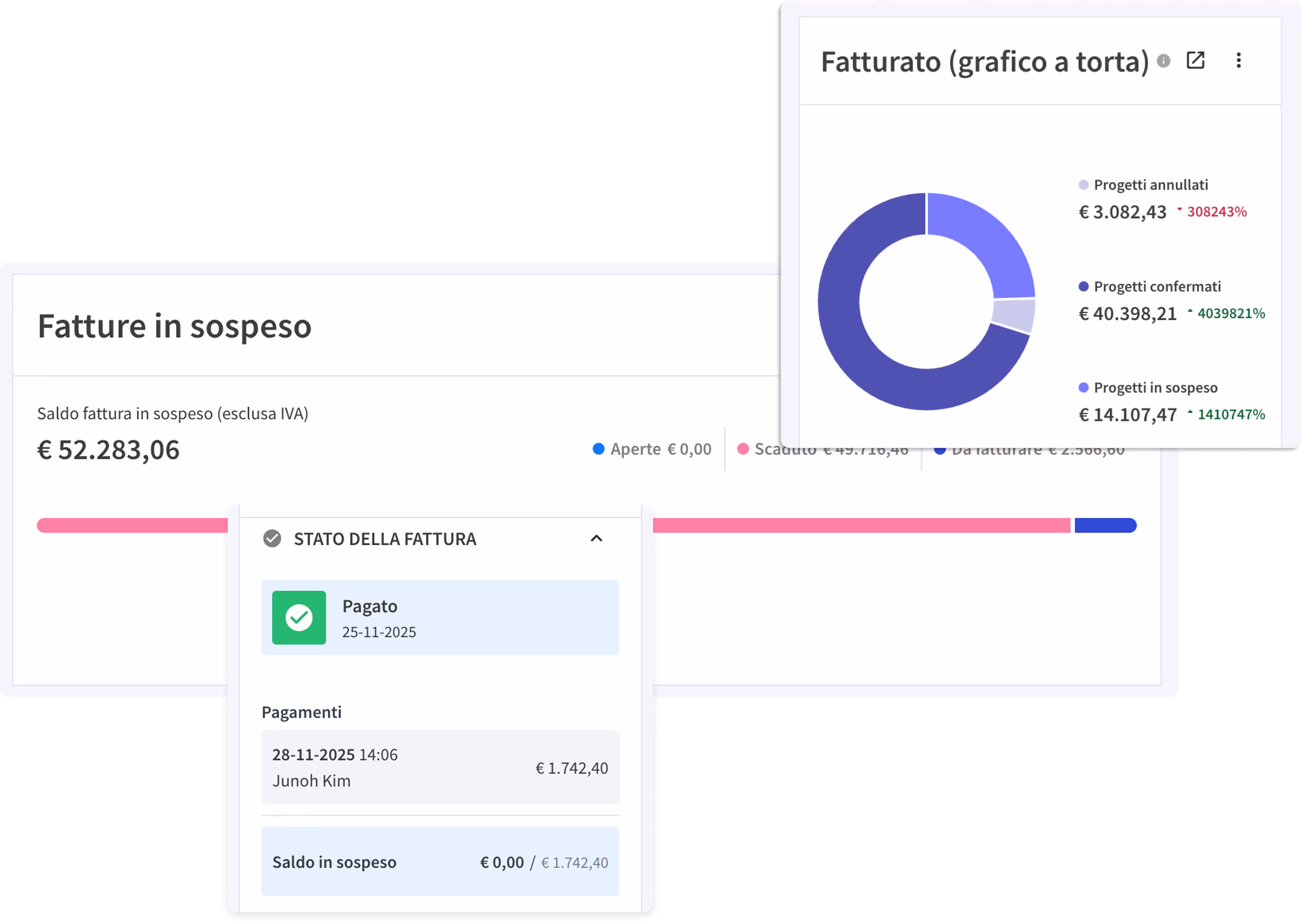Click the info icon beside Fatturato title
The height and width of the screenshot is (924, 1302).
(x=1164, y=60)
